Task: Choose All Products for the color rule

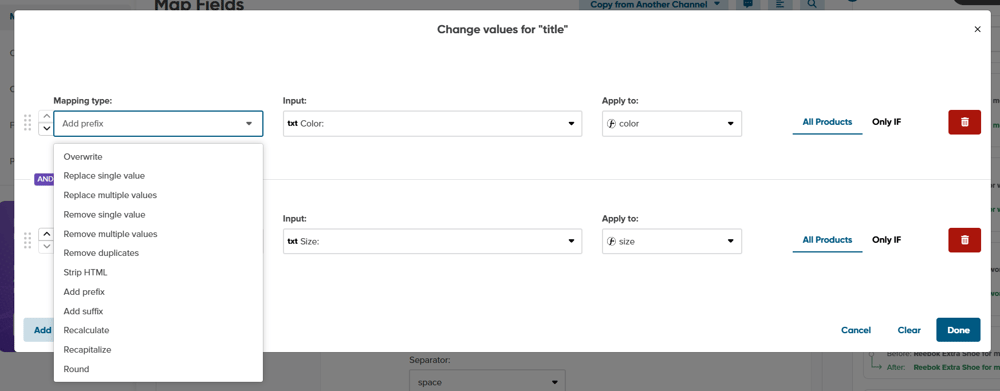Action: (827, 122)
